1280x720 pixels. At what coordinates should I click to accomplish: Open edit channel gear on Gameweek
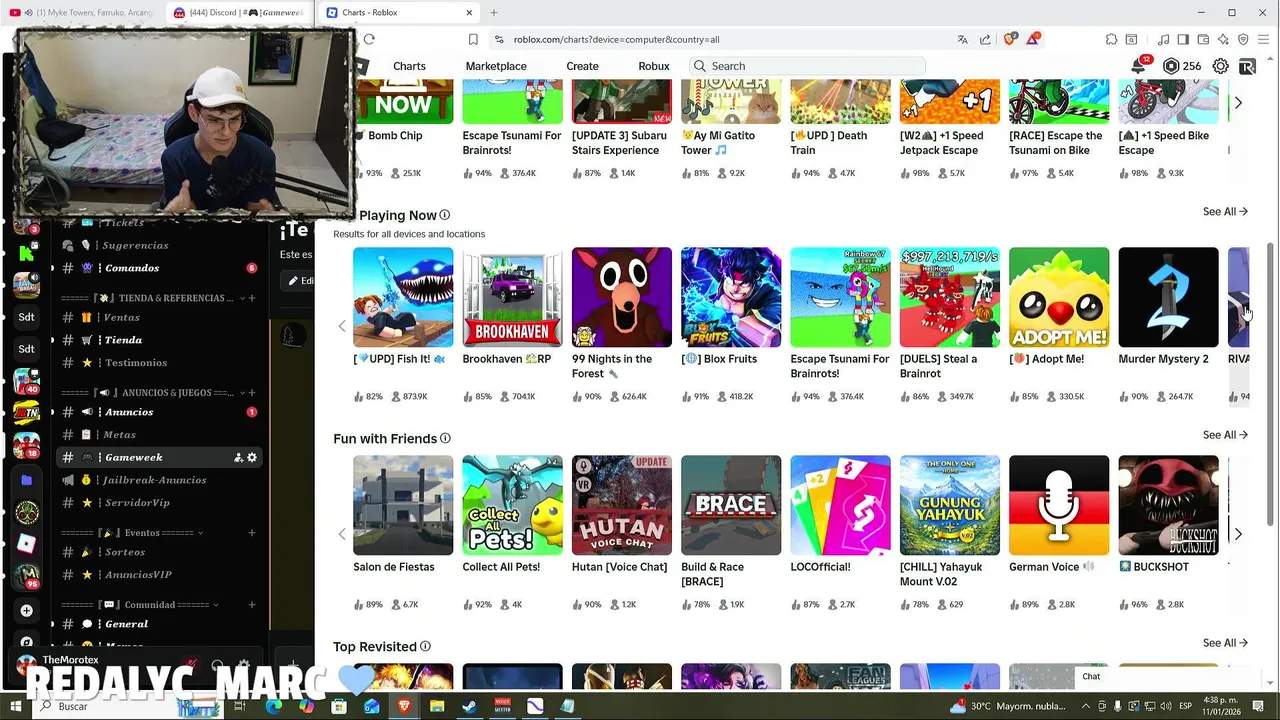tap(252, 457)
